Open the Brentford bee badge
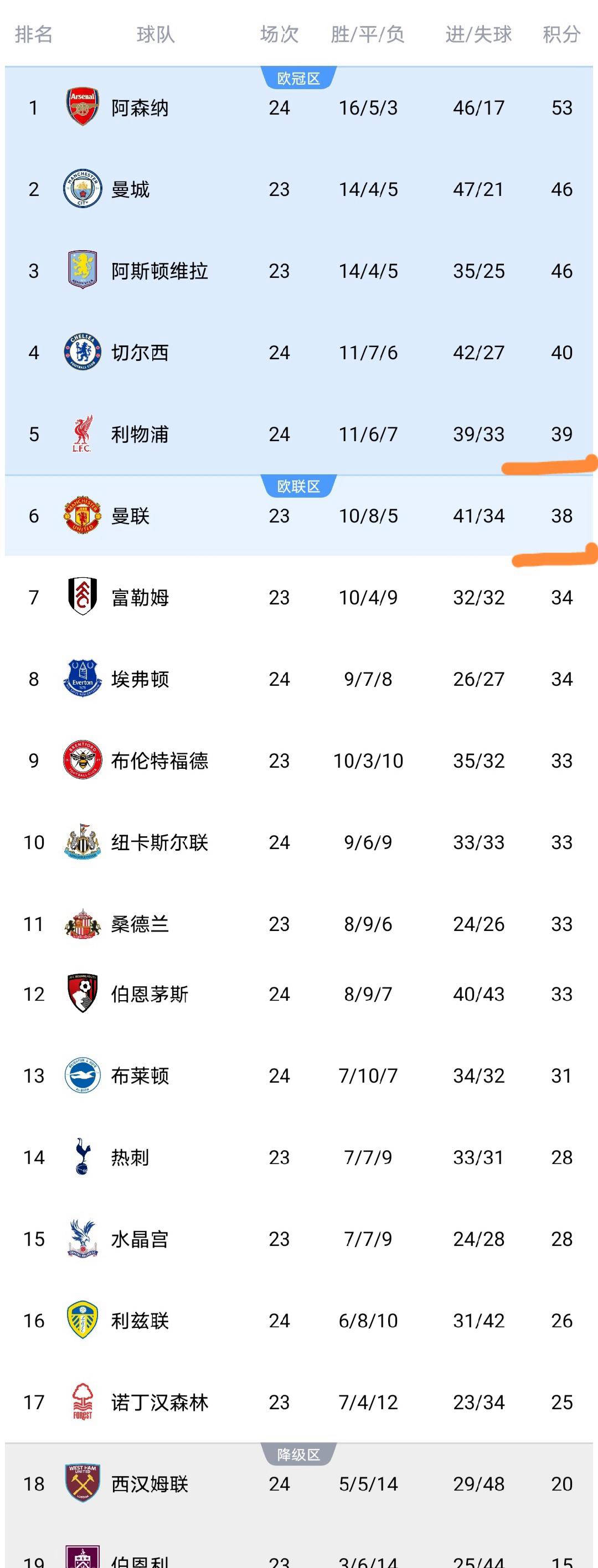The image size is (598, 1568). click(82, 760)
